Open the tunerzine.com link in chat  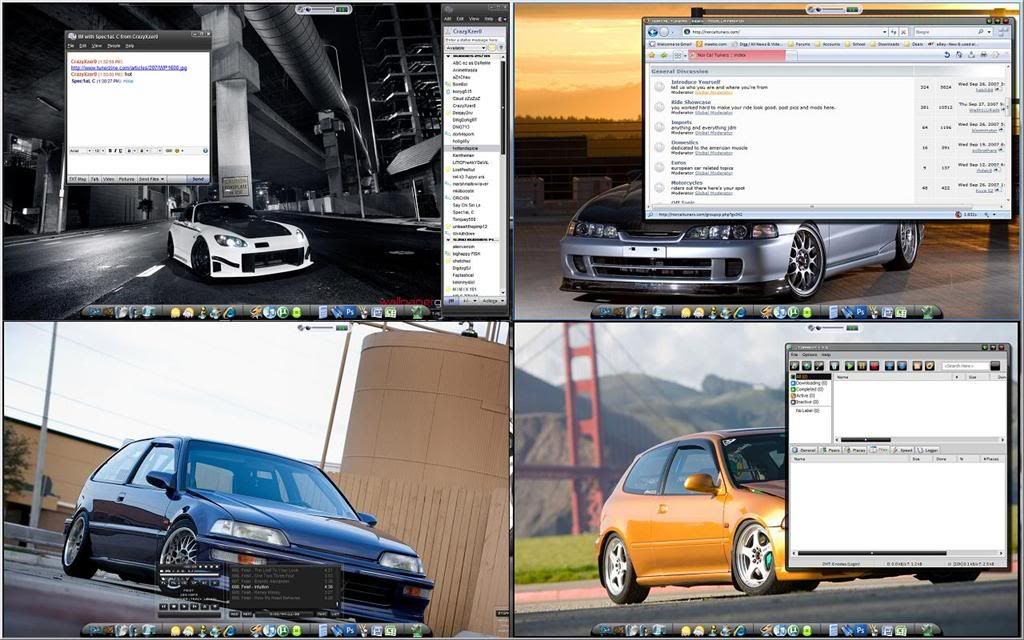coord(129,68)
